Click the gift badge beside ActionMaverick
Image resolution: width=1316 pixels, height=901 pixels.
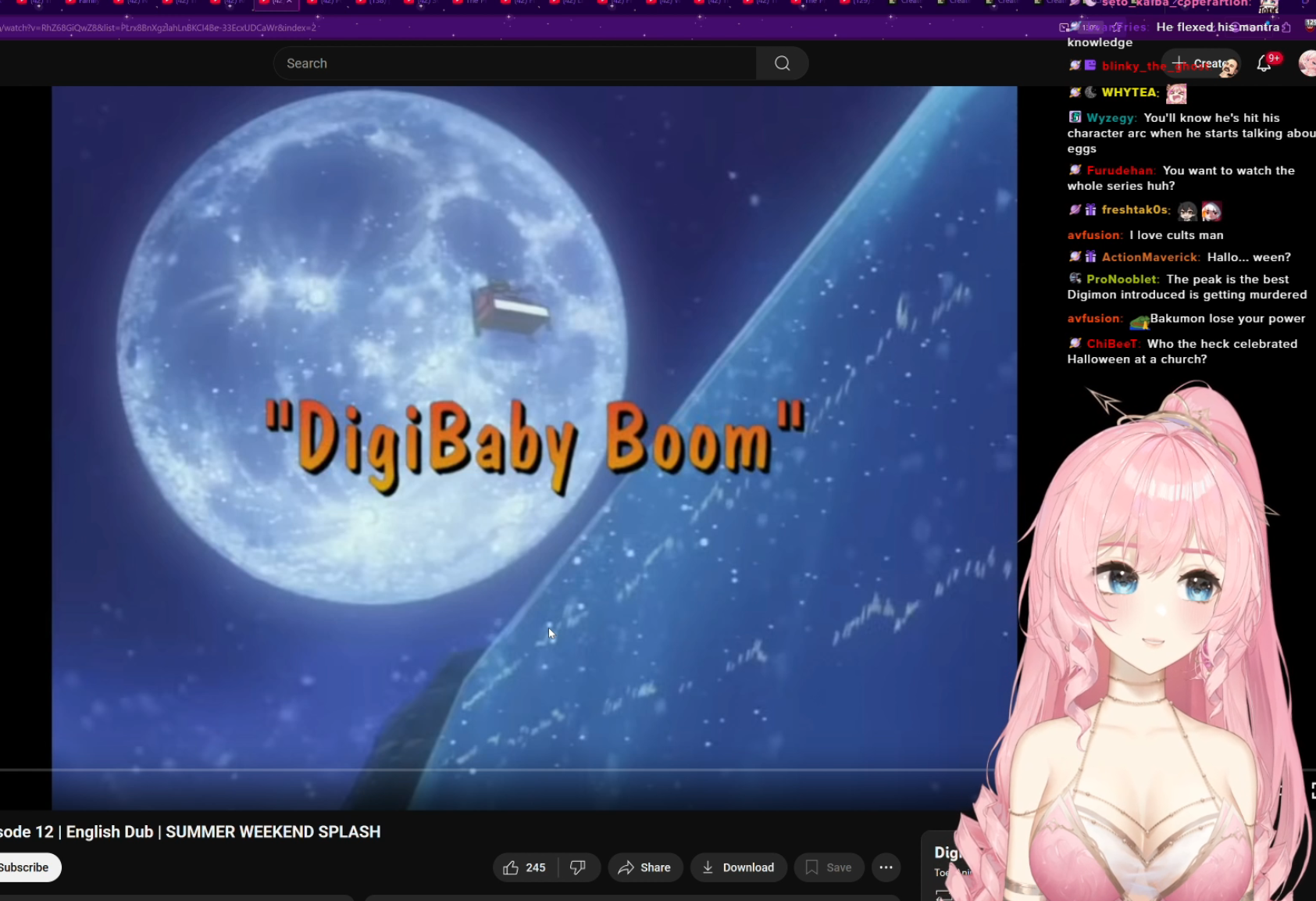pos(1090,256)
